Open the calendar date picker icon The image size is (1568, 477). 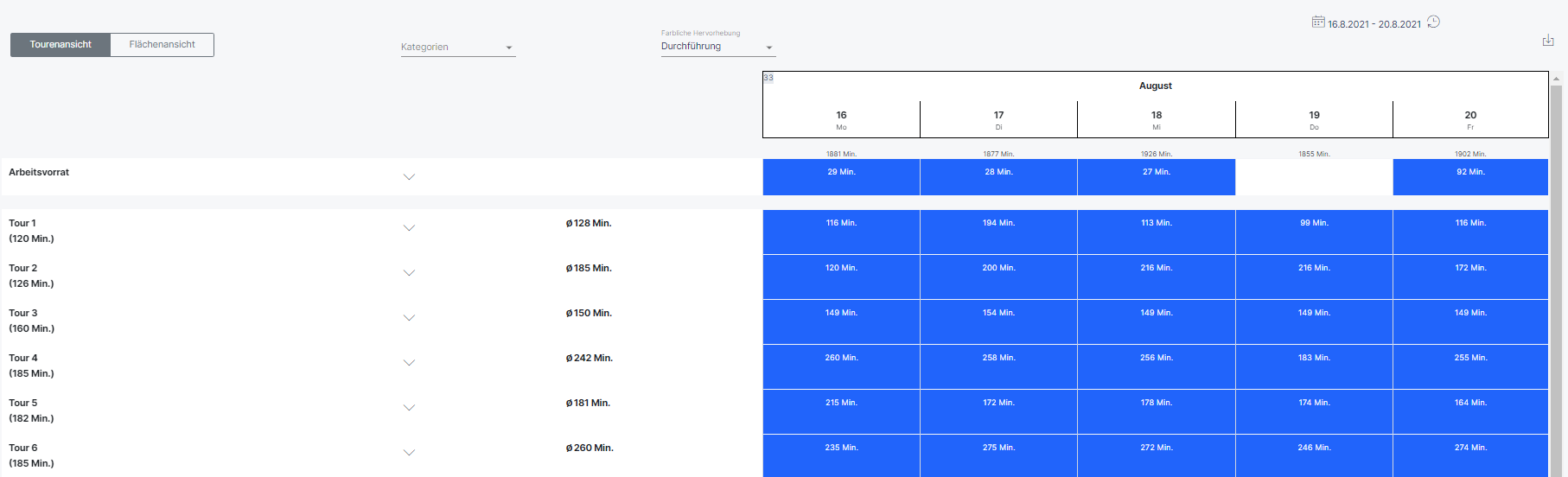click(x=1317, y=22)
